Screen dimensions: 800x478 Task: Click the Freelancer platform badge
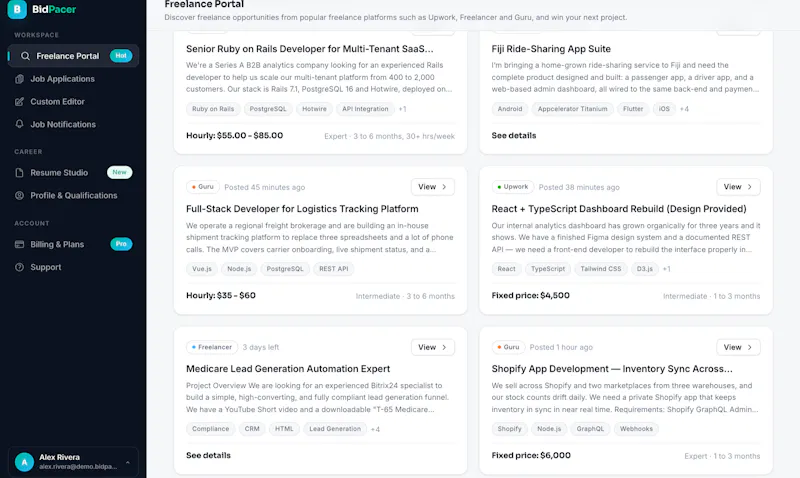(212, 347)
